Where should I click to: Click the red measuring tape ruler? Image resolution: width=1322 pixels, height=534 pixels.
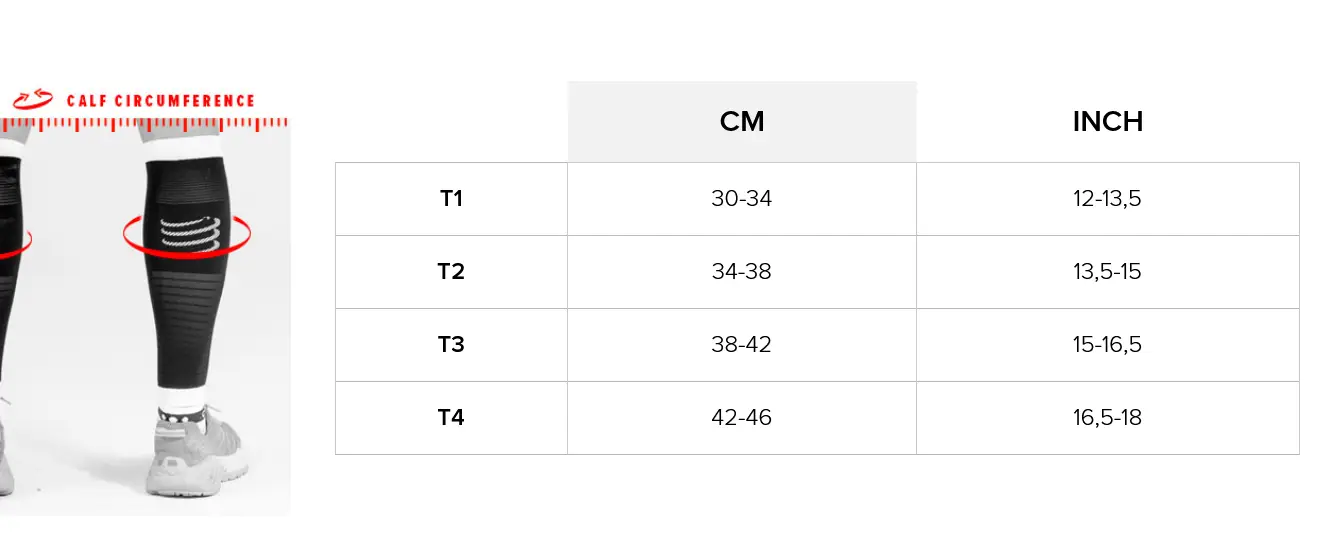pos(144,124)
